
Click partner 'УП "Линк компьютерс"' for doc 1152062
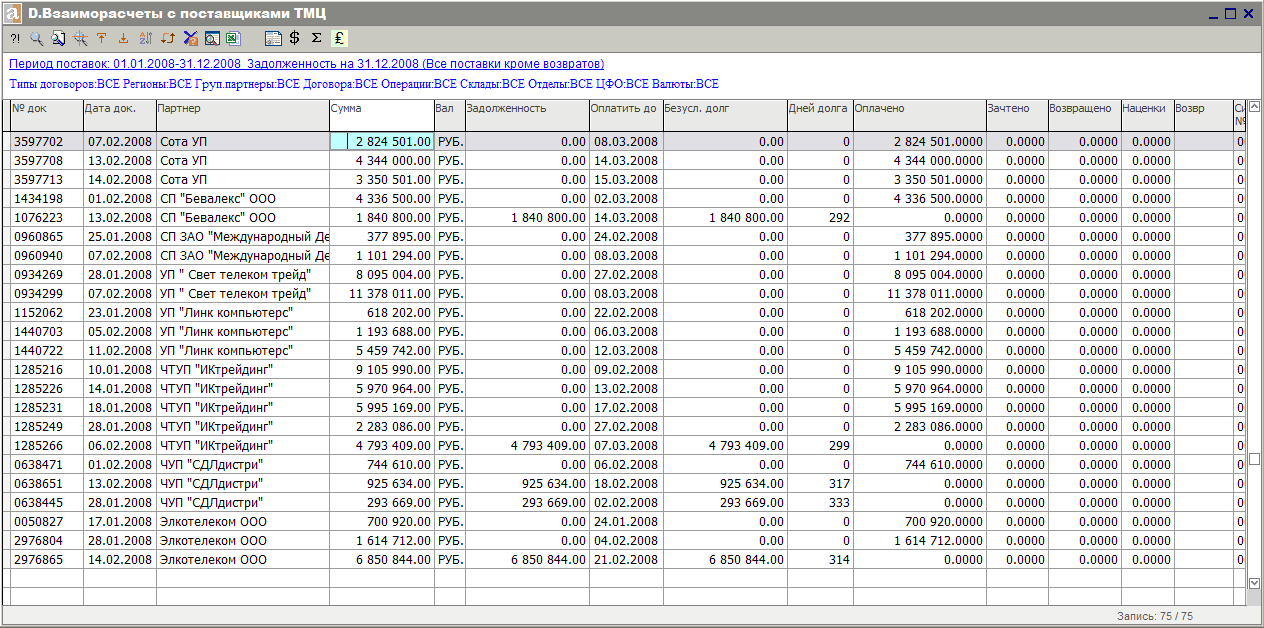[x=242, y=313]
